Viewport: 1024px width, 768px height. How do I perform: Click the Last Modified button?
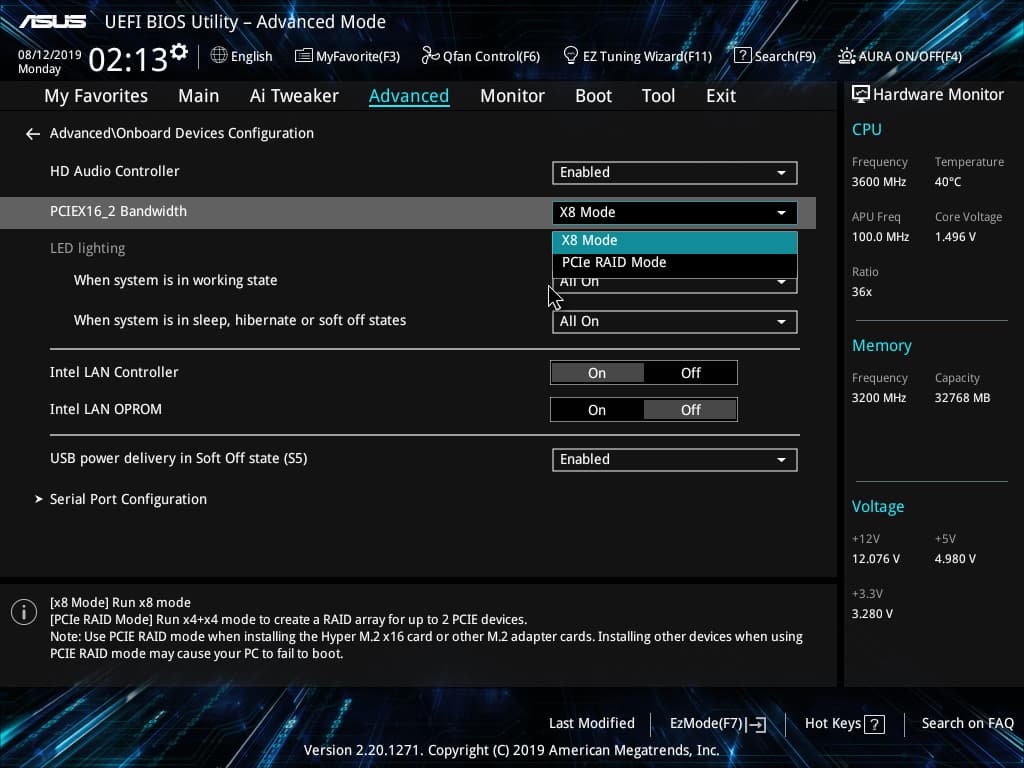(592, 724)
